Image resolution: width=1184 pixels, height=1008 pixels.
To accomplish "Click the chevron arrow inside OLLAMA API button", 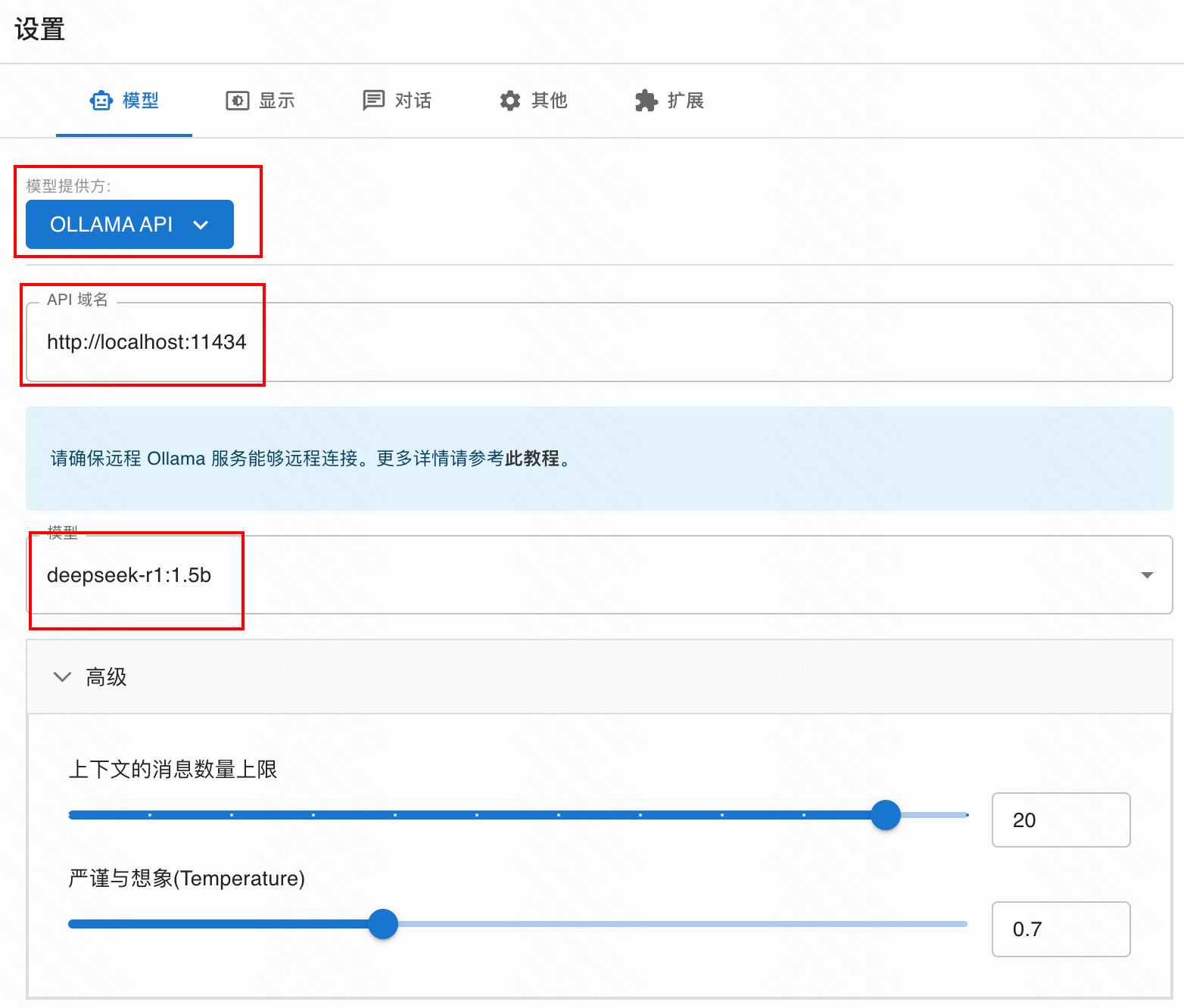I will coord(201,225).
